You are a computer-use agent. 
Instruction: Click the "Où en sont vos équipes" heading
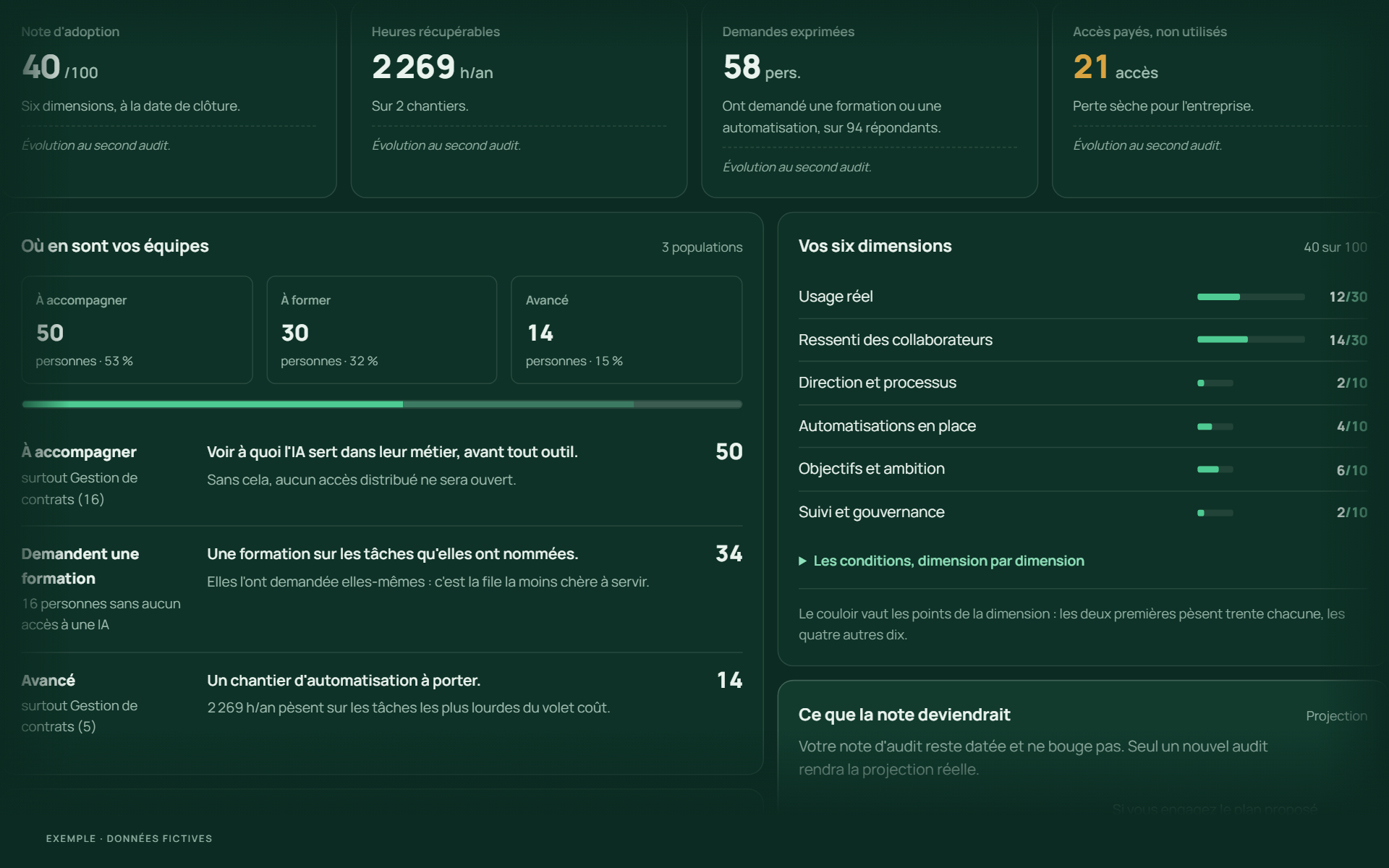pyautogui.click(x=115, y=246)
